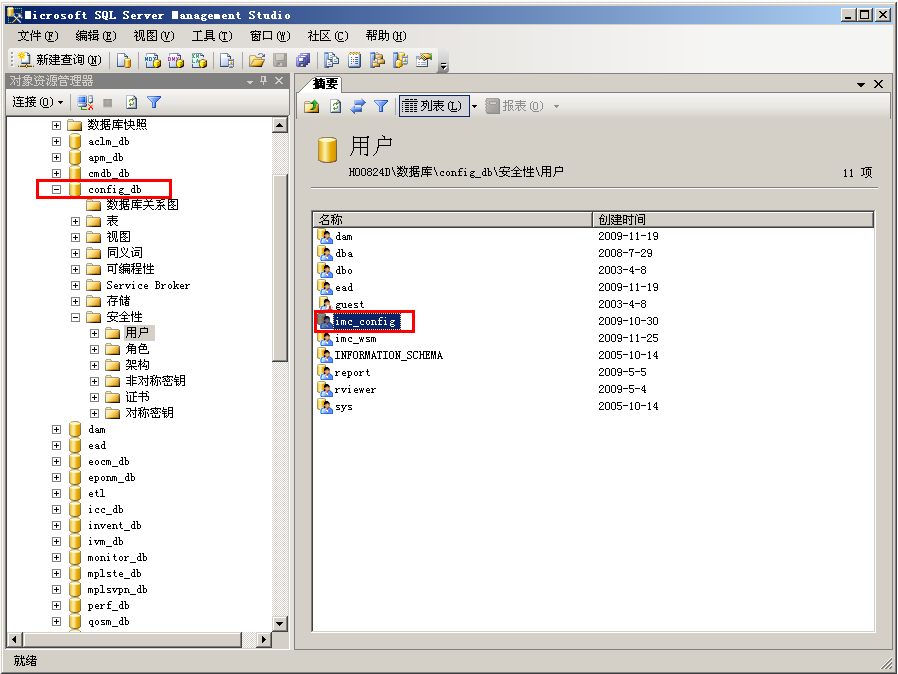Select the 架构 (Schemas) tree folder
Image resolution: width=898 pixels, height=674 pixels.
coord(137,365)
